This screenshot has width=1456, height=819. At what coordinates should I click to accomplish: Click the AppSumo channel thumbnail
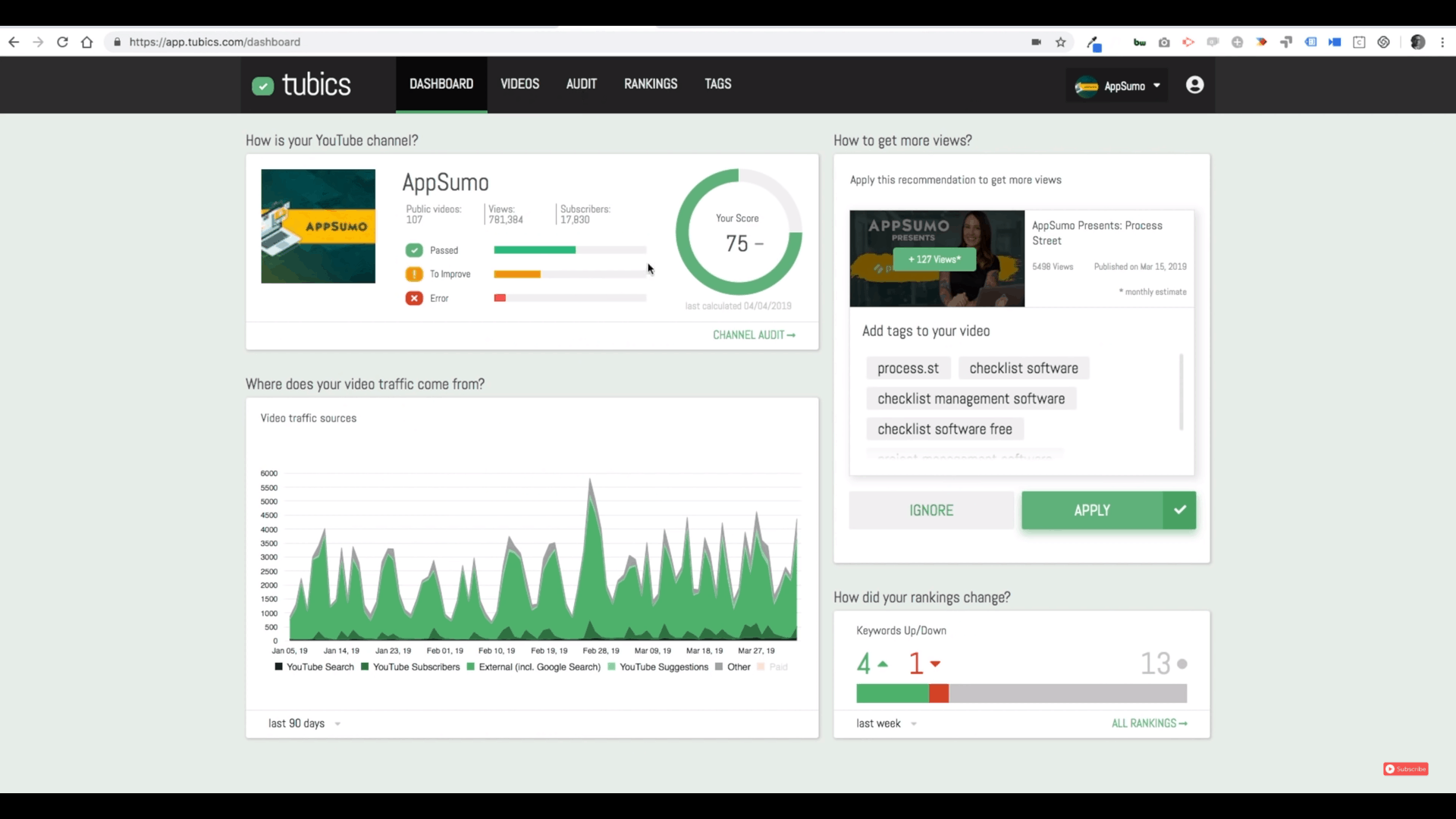click(x=318, y=226)
